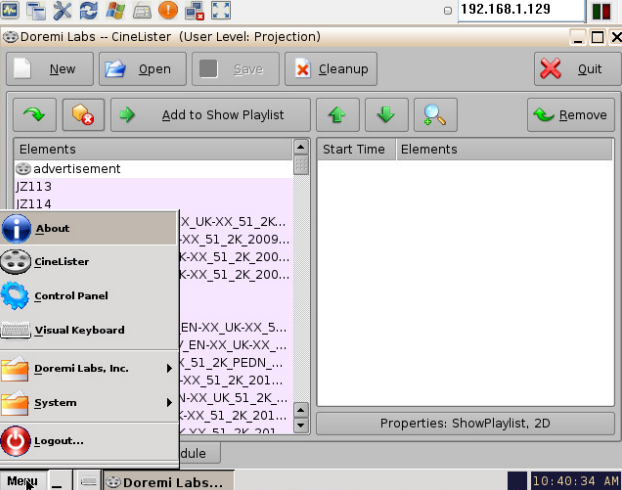Click Properties: ShowPlaylist, 2D bar
The height and width of the screenshot is (490, 622).
pos(465,423)
